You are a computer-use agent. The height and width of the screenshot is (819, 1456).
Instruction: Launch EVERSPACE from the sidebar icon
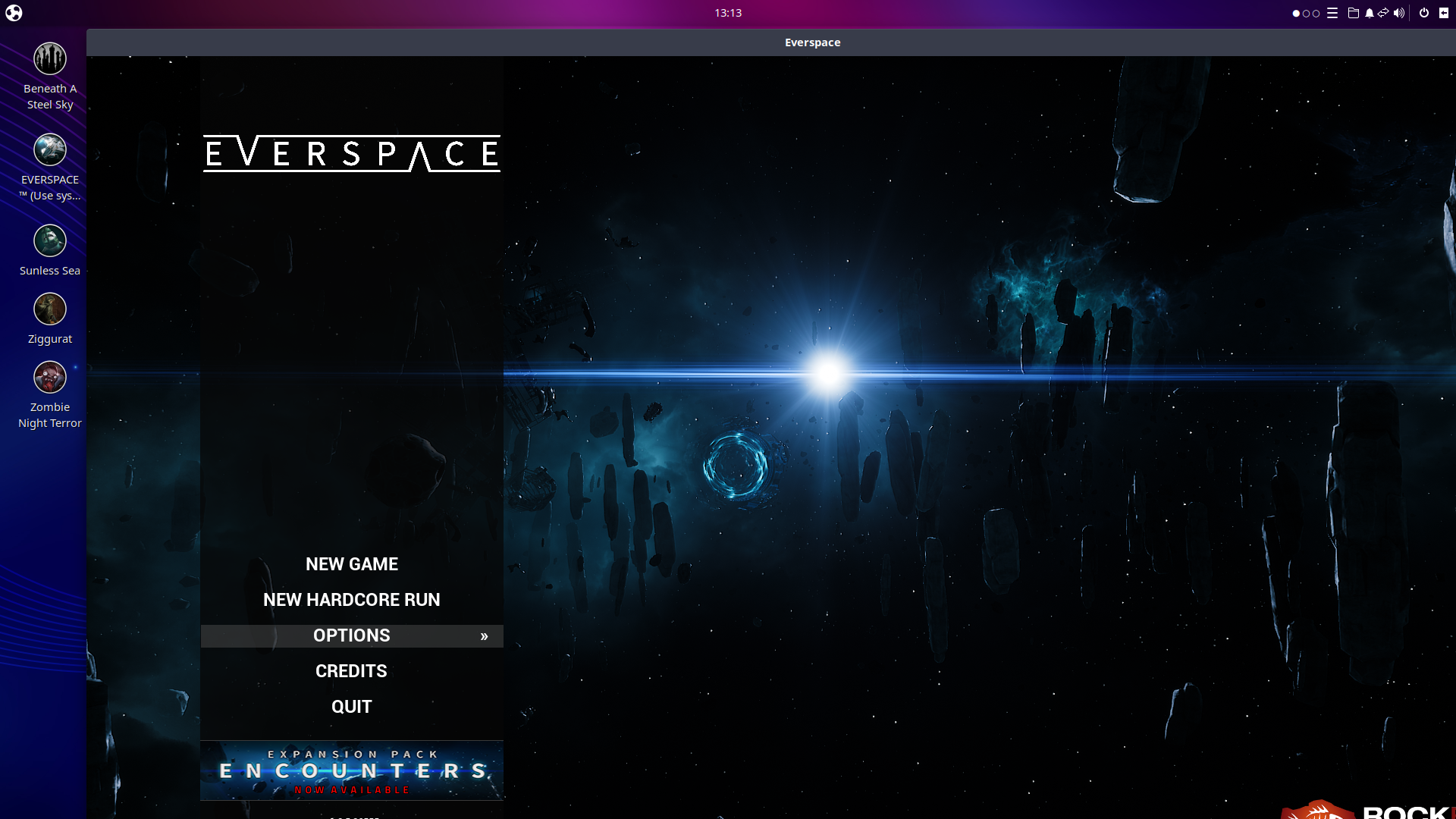[x=50, y=150]
